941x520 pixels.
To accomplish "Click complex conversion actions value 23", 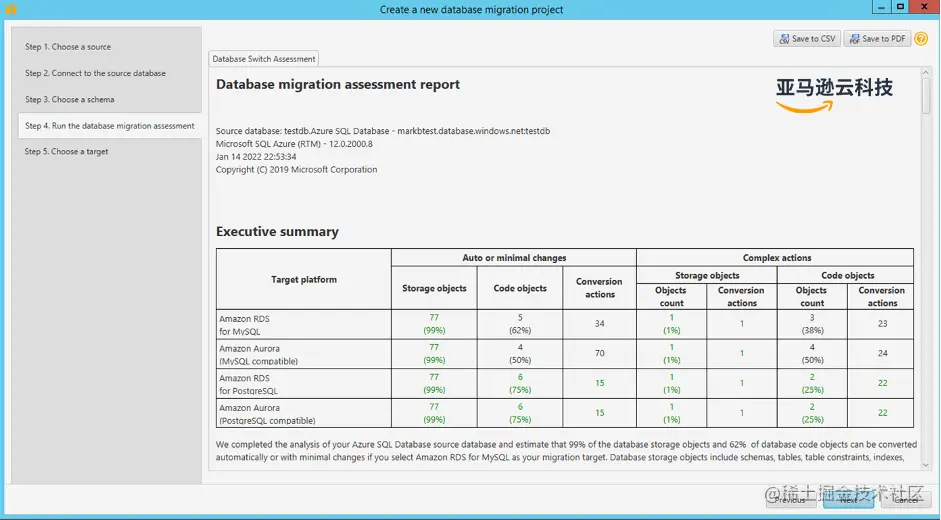I will coord(882,324).
